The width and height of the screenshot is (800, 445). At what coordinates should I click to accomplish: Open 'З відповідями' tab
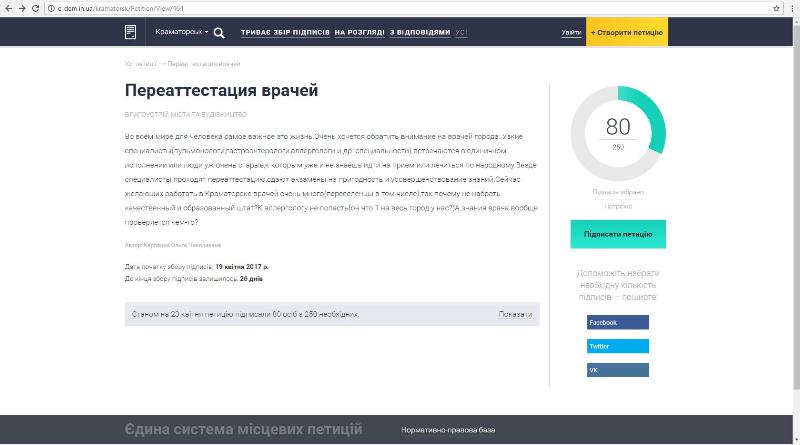[x=420, y=32]
